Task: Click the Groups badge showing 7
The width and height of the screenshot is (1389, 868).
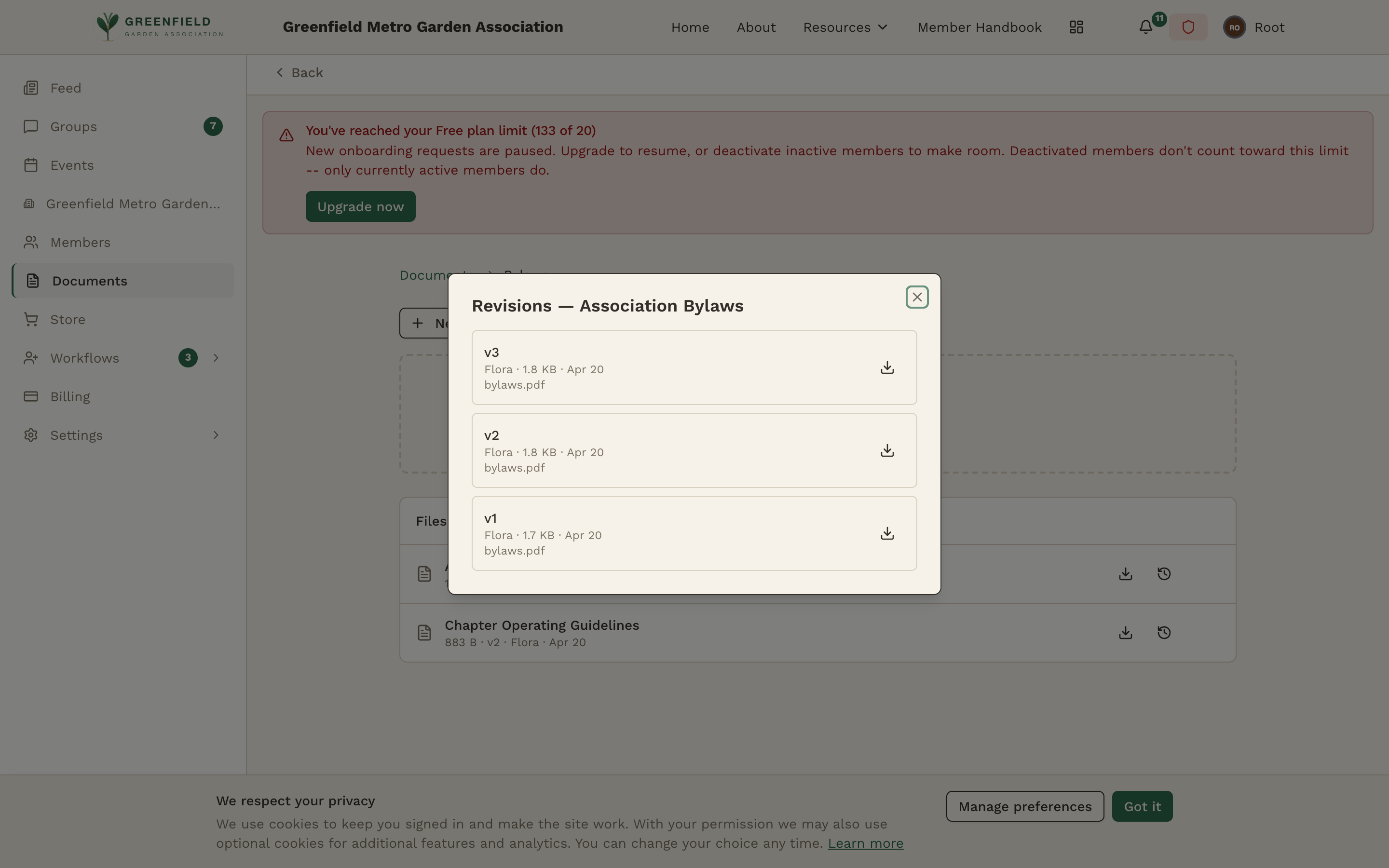Action: 213,126
